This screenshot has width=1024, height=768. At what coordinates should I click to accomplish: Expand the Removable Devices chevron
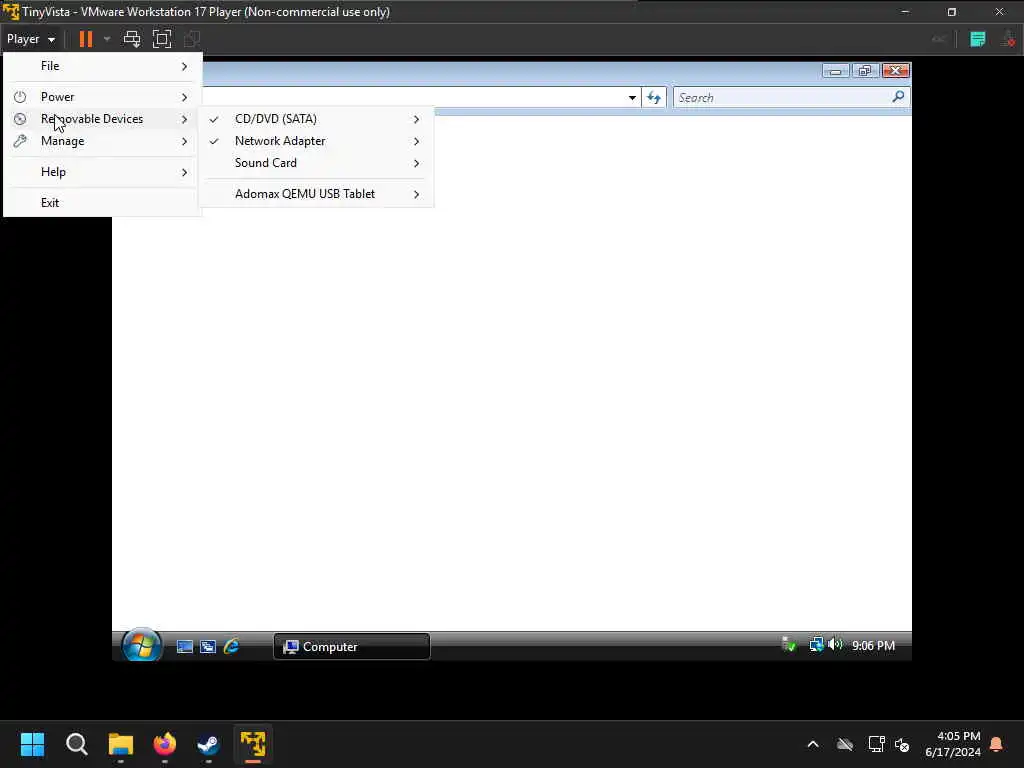tap(184, 119)
